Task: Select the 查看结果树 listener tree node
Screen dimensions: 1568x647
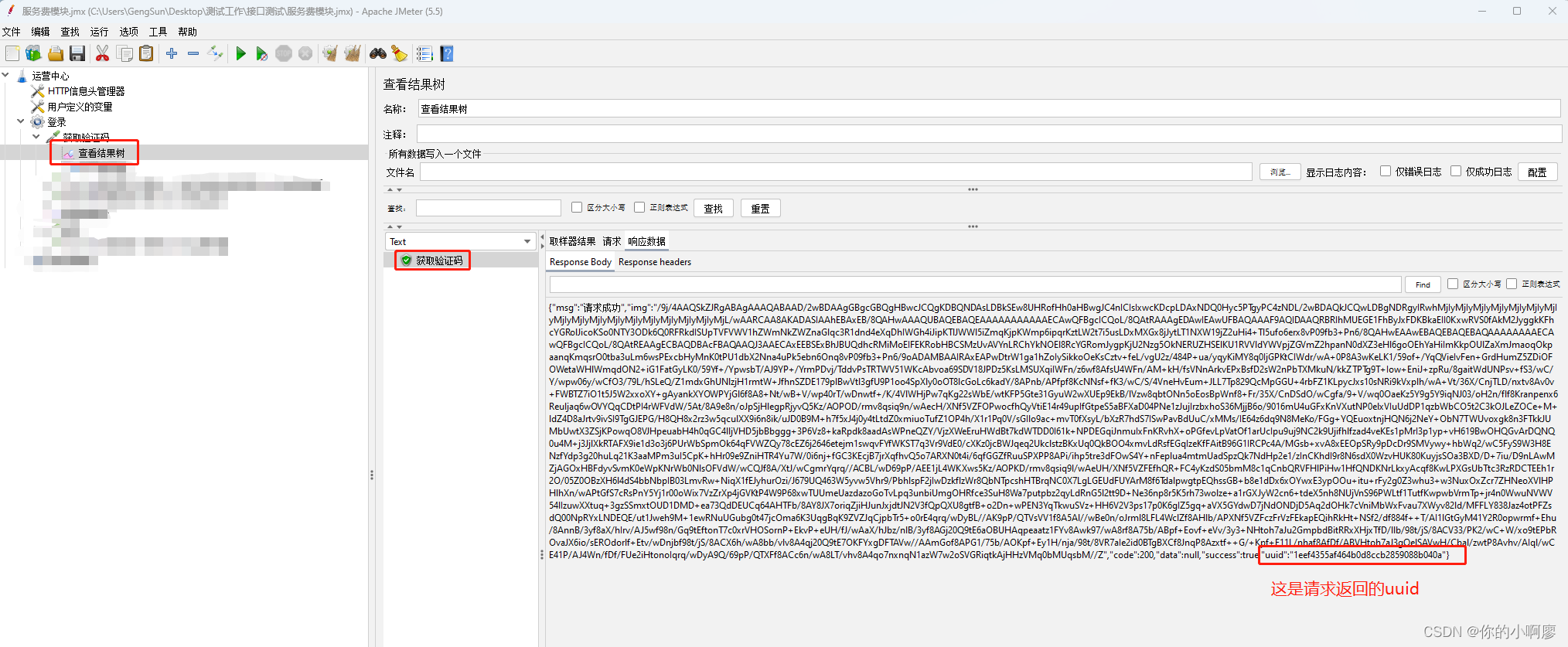Action: (x=101, y=153)
